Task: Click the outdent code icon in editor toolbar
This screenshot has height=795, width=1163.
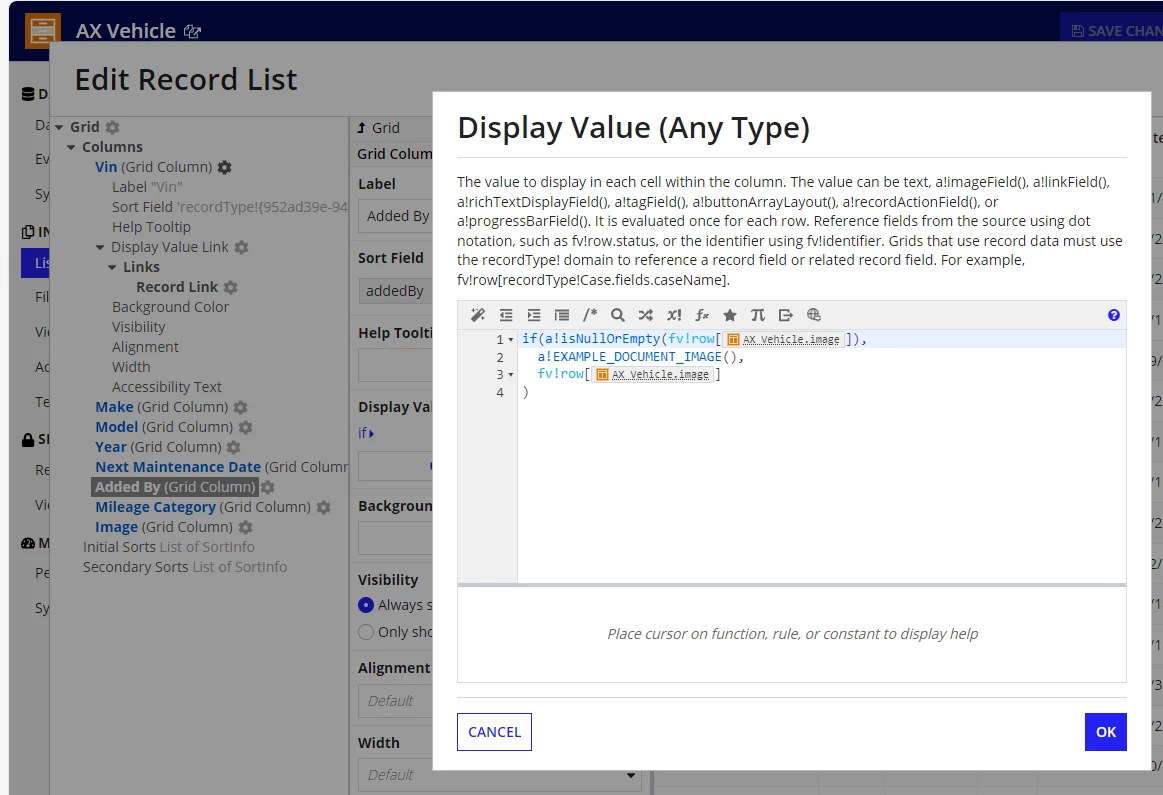Action: click(x=506, y=315)
